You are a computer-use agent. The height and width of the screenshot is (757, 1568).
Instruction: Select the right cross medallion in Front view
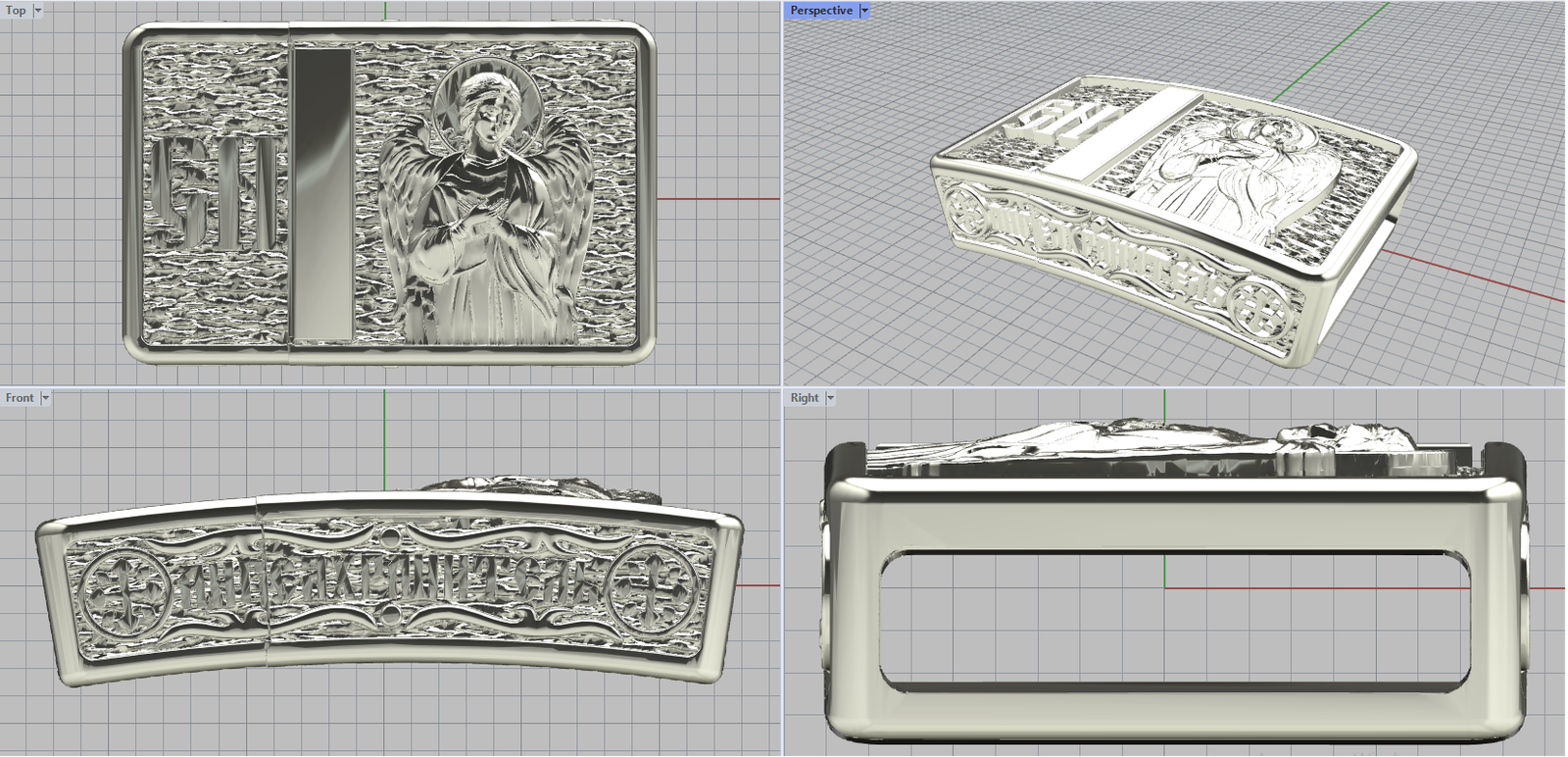(x=653, y=586)
